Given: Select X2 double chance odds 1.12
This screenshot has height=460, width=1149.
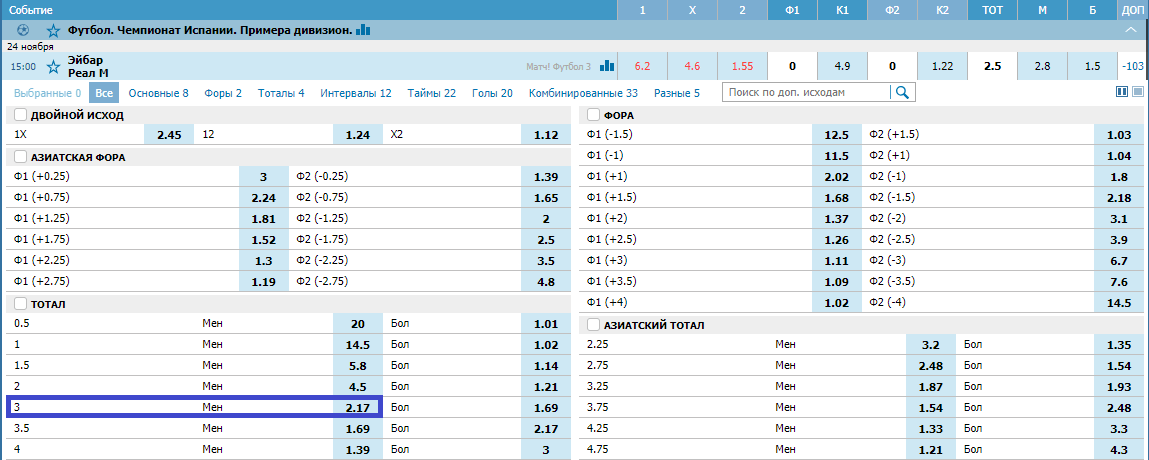Looking at the screenshot, I should [x=546, y=135].
